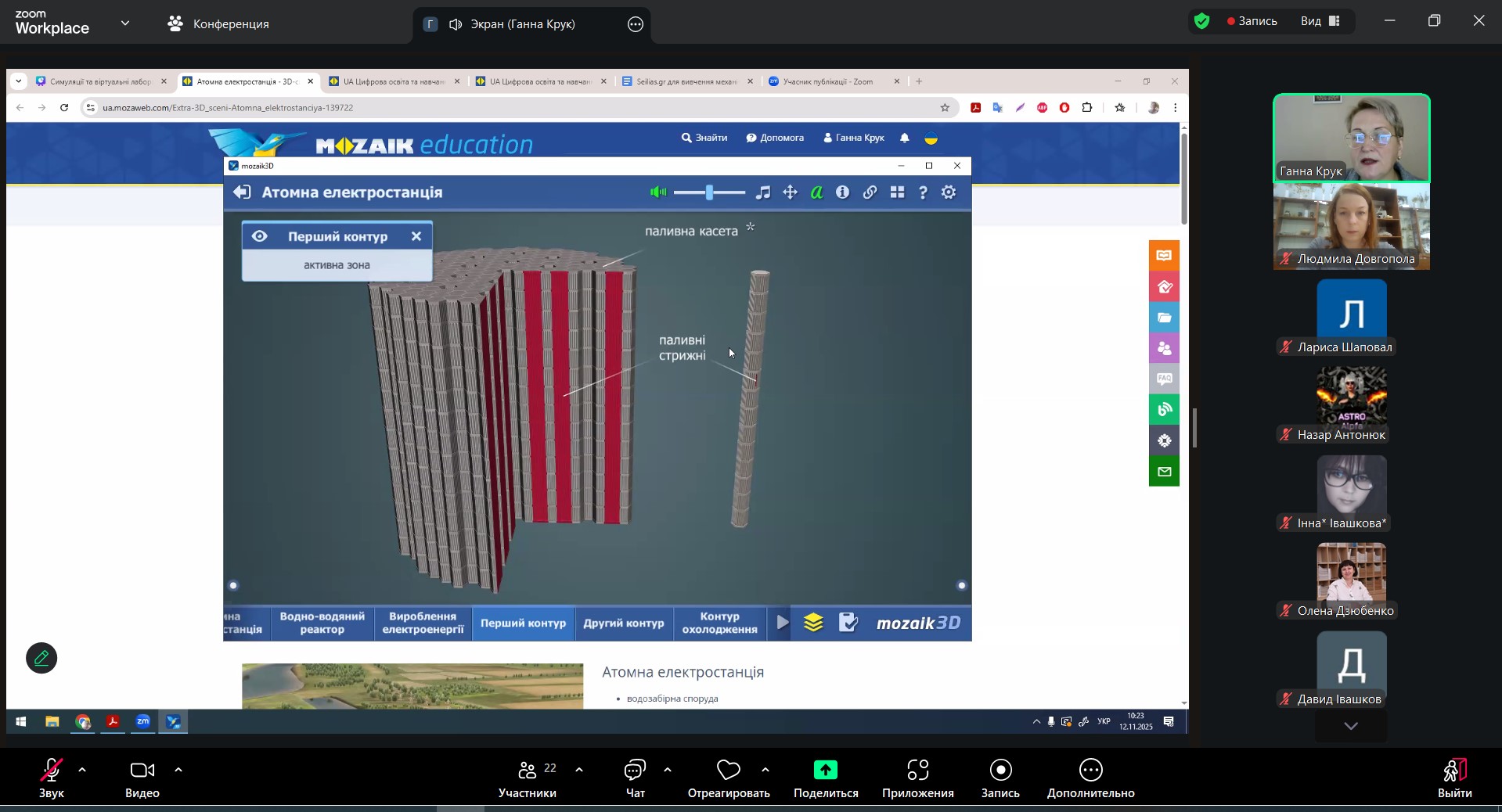Screen dimensions: 1502x812
Task: Open the quiz checklist icon
Action: click(848, 623)
